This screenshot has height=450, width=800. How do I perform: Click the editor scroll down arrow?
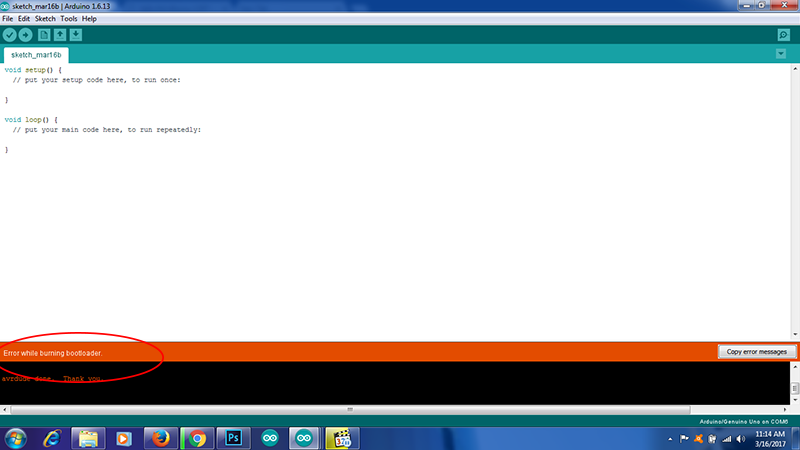(795, 335)
